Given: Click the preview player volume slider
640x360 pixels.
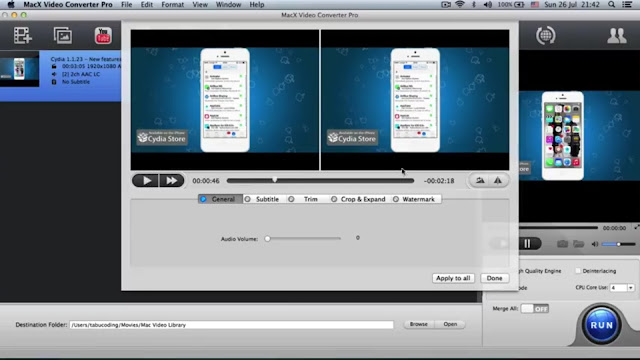Looking at the screenshot, I should (x=619, y=244).
